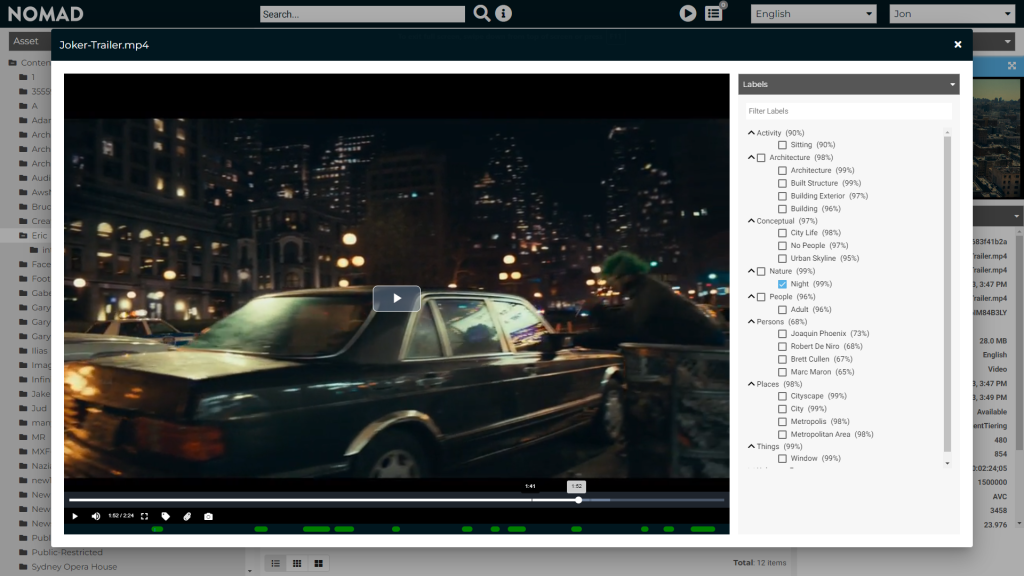
Task: Click the NOMAD logo
Action: tap(46, 14)
